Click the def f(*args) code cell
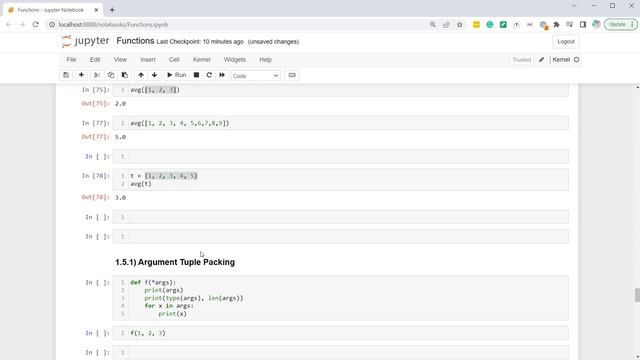Image resolution: width=640 pixels, height=360 pixels. tap(340, 298)
